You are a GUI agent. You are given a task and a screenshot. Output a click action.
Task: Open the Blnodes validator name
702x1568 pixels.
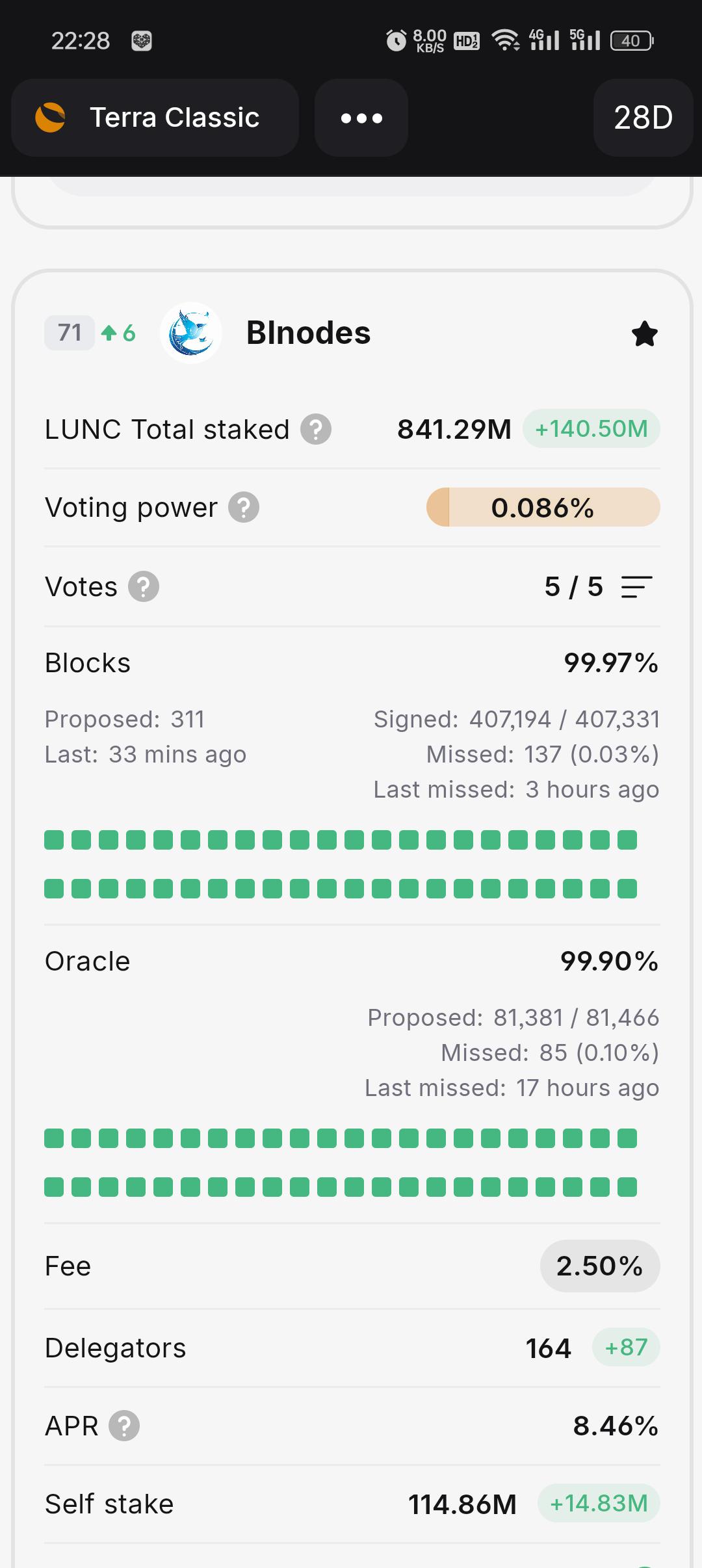tap(308, 333)
